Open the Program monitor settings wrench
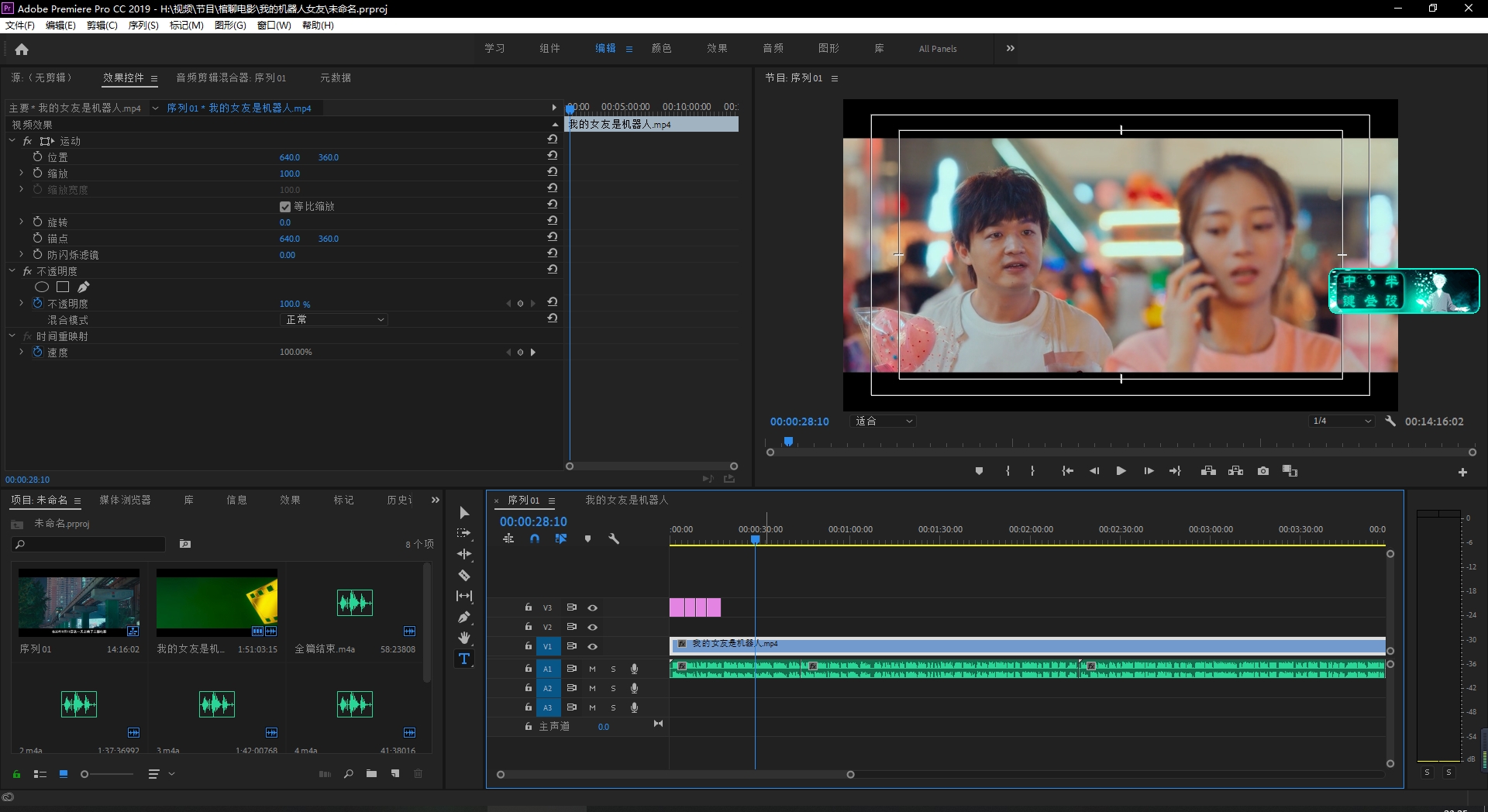This screenshot has width=1488, height=812. (1390, 421)
